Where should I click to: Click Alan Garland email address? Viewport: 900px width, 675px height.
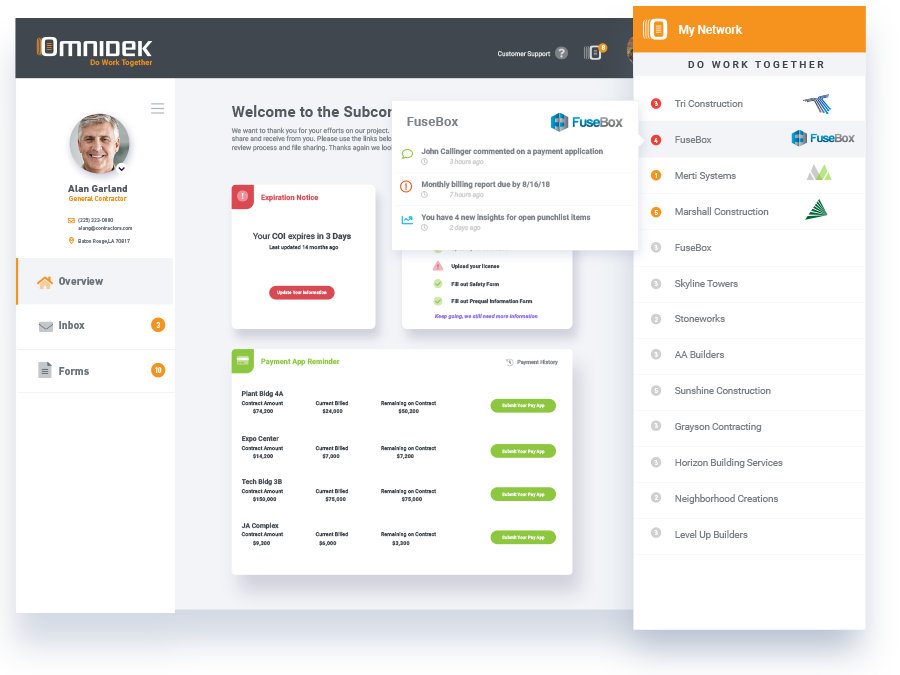(x=105, y=228)
